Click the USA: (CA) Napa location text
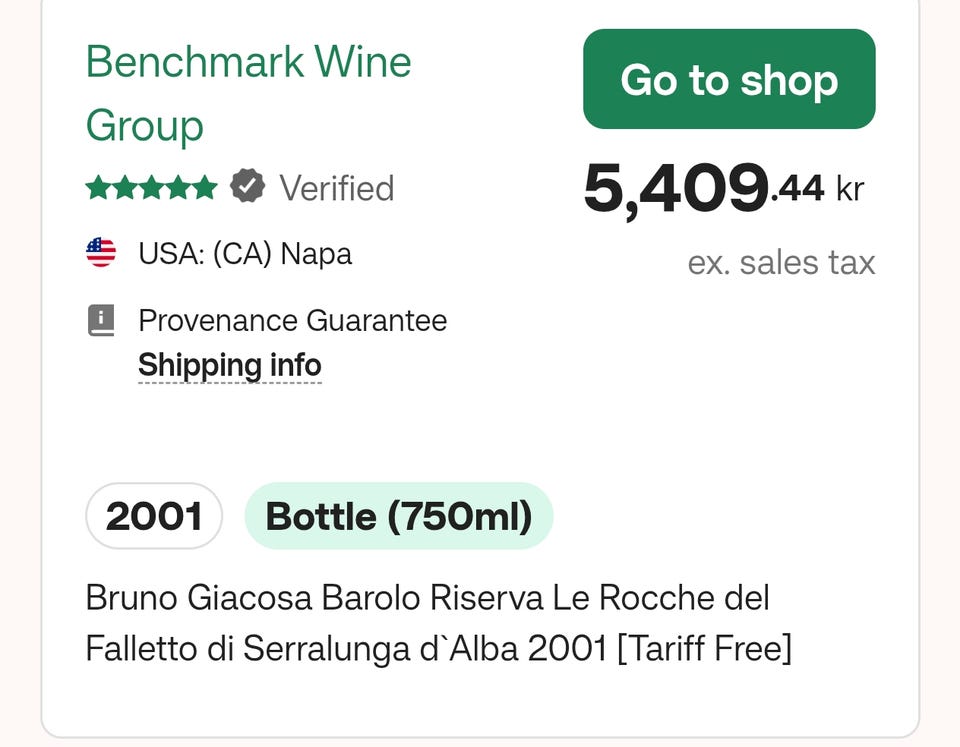 tap(245, 253)
